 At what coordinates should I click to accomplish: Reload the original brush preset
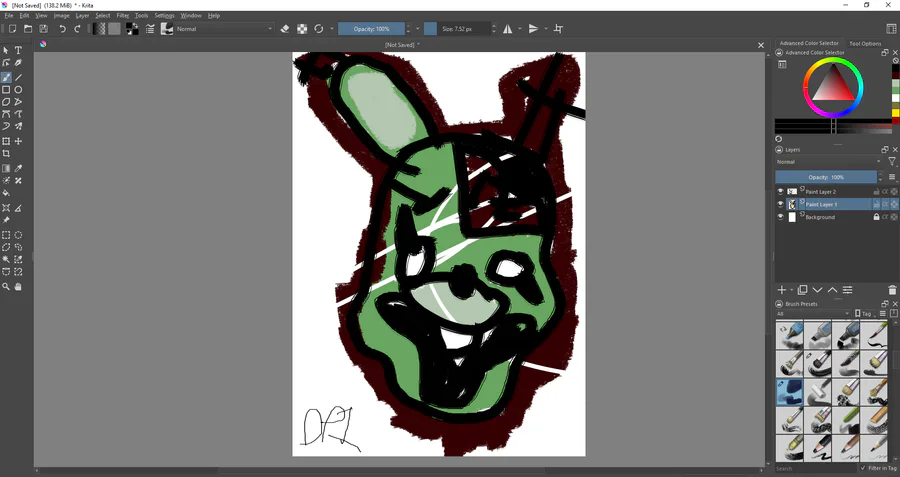[x=319, y=29]
